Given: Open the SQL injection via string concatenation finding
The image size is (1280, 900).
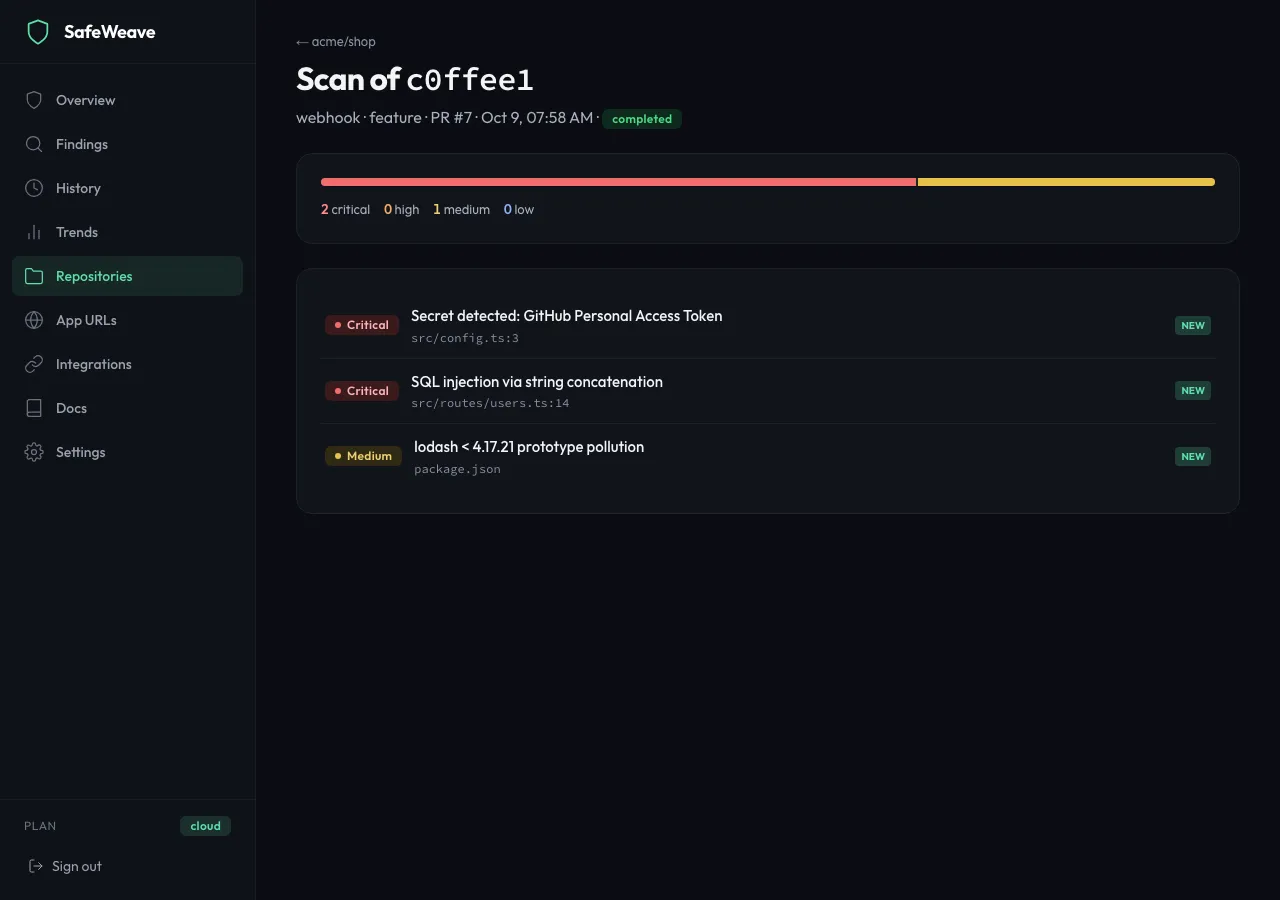Looking at the screenshot, I should click(768, 391).
